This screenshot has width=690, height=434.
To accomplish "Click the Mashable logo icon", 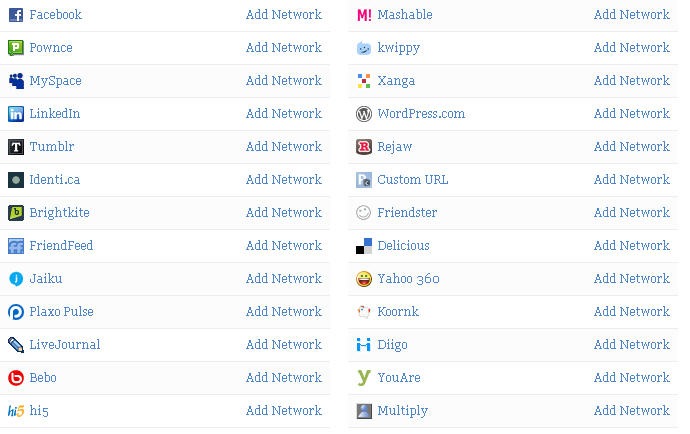I will tap(364, 15).
